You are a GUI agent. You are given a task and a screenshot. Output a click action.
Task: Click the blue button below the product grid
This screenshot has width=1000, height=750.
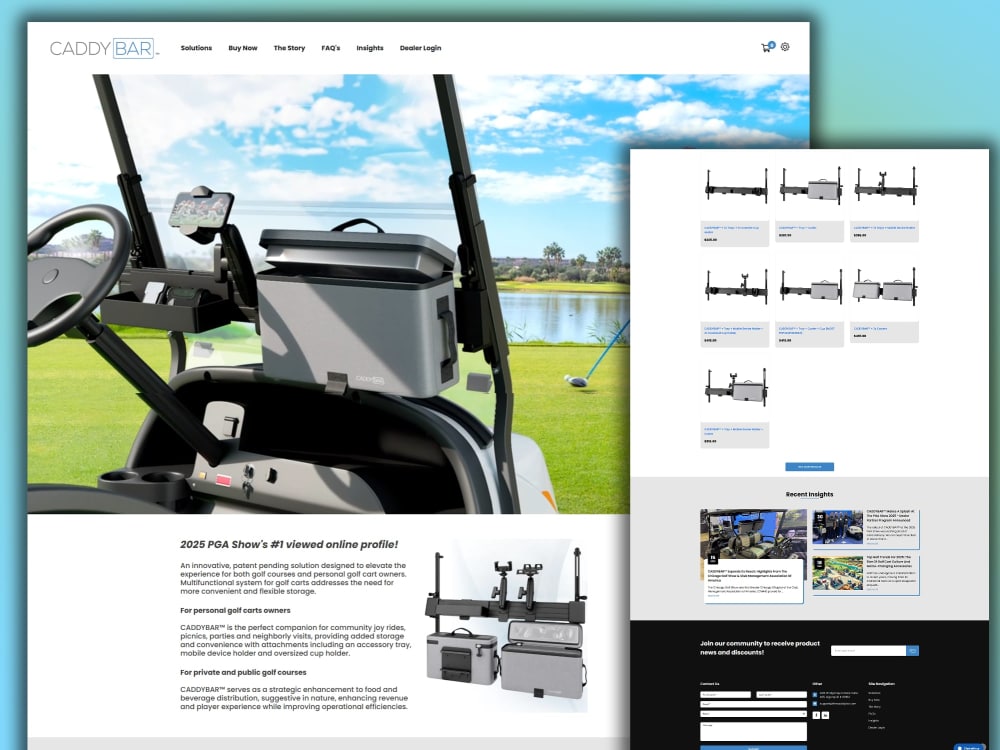click(x=809, y=467)
